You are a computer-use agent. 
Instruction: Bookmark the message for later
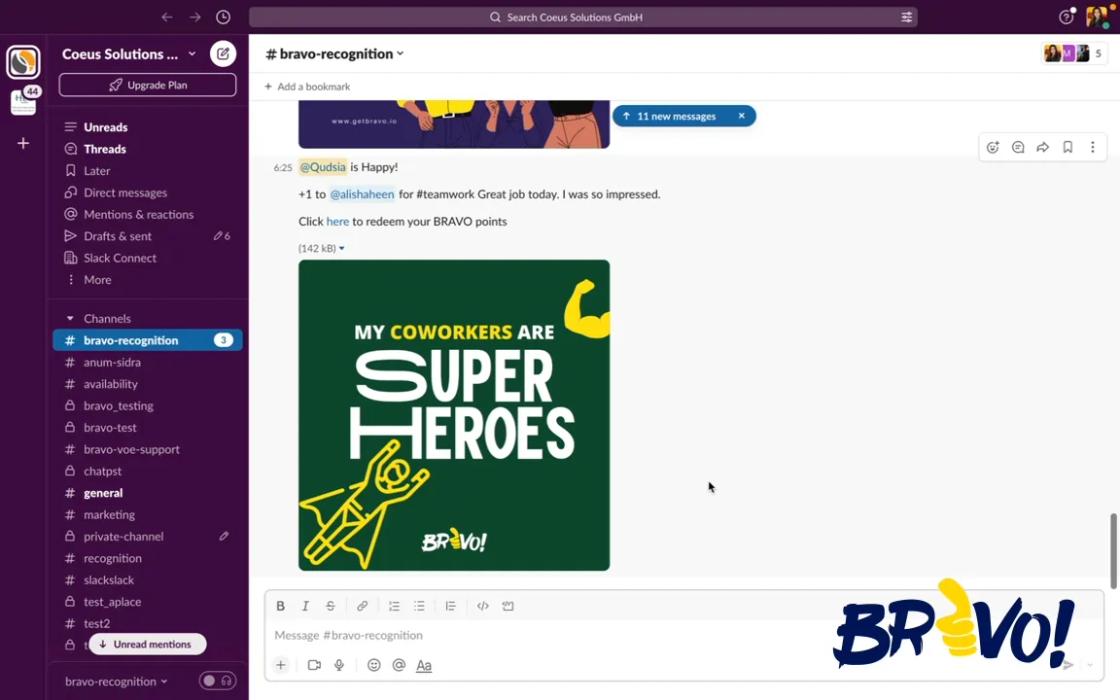(x=1068, y=147)
